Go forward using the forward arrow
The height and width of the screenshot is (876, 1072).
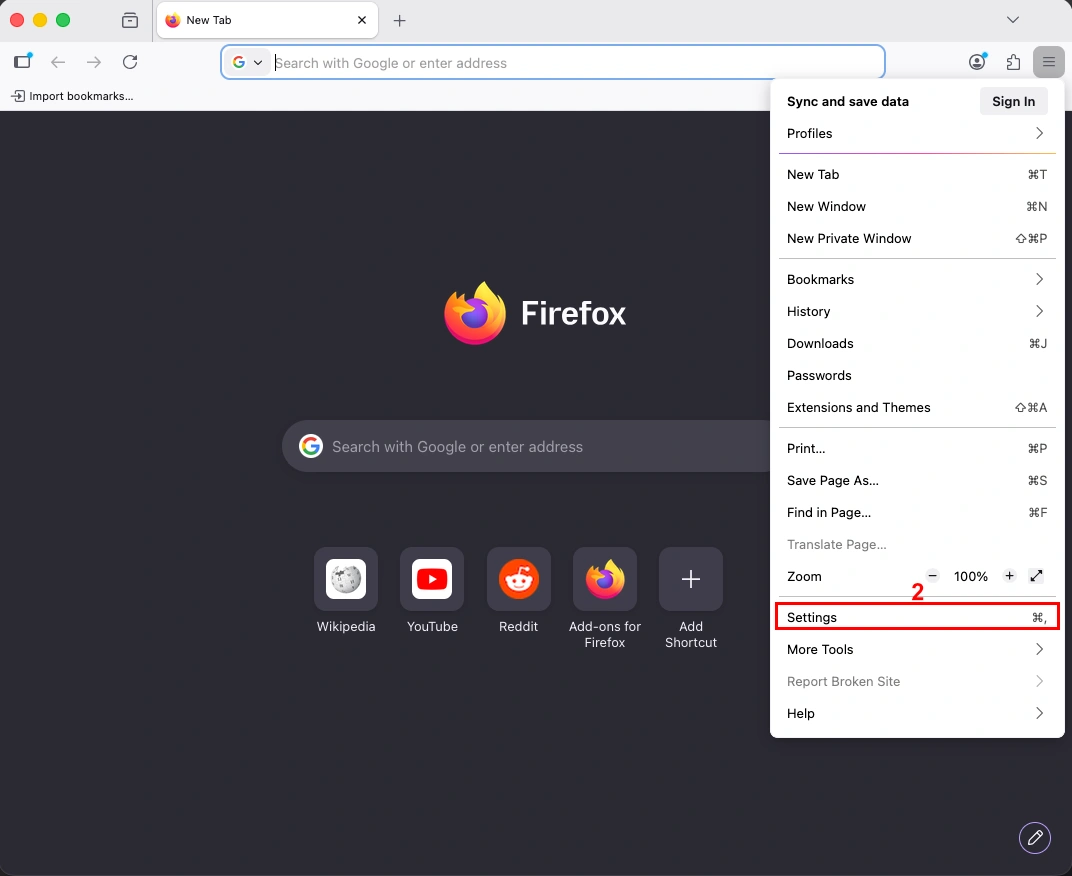point(94,62)
